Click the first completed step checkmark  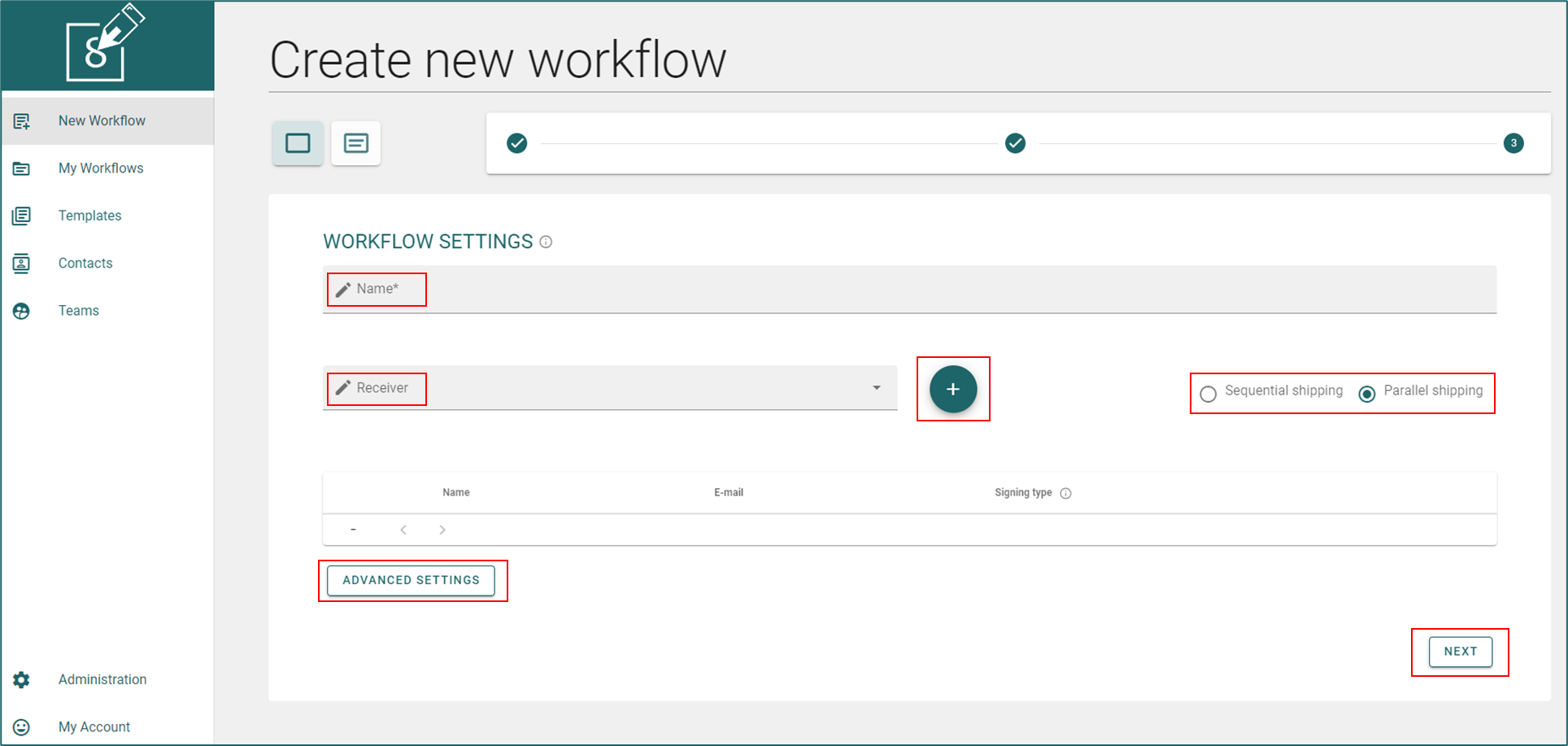(517, 143)
